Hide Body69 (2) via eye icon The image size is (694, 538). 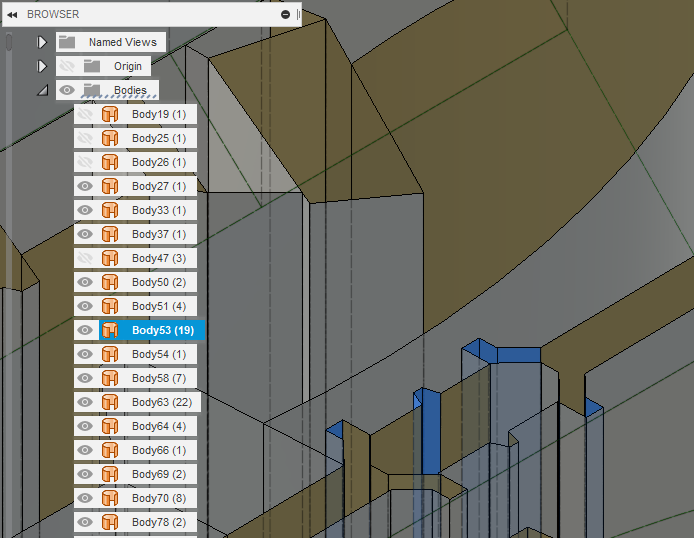pyautogui.click(x=85, y=474)
